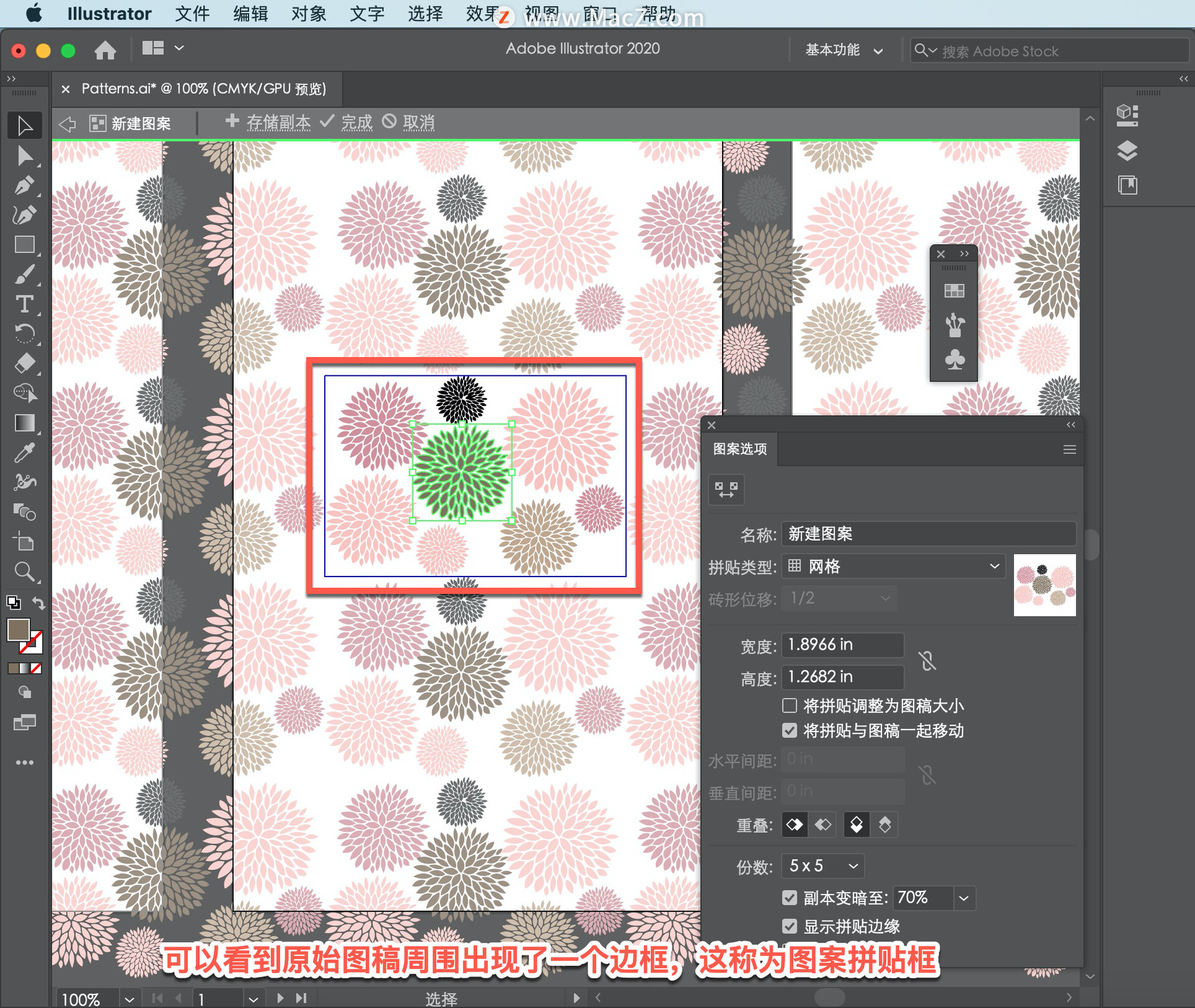Screen dimensions: 1195x1008
Task: Swap fill and stroke colors
Action: (x=39, y=603)
